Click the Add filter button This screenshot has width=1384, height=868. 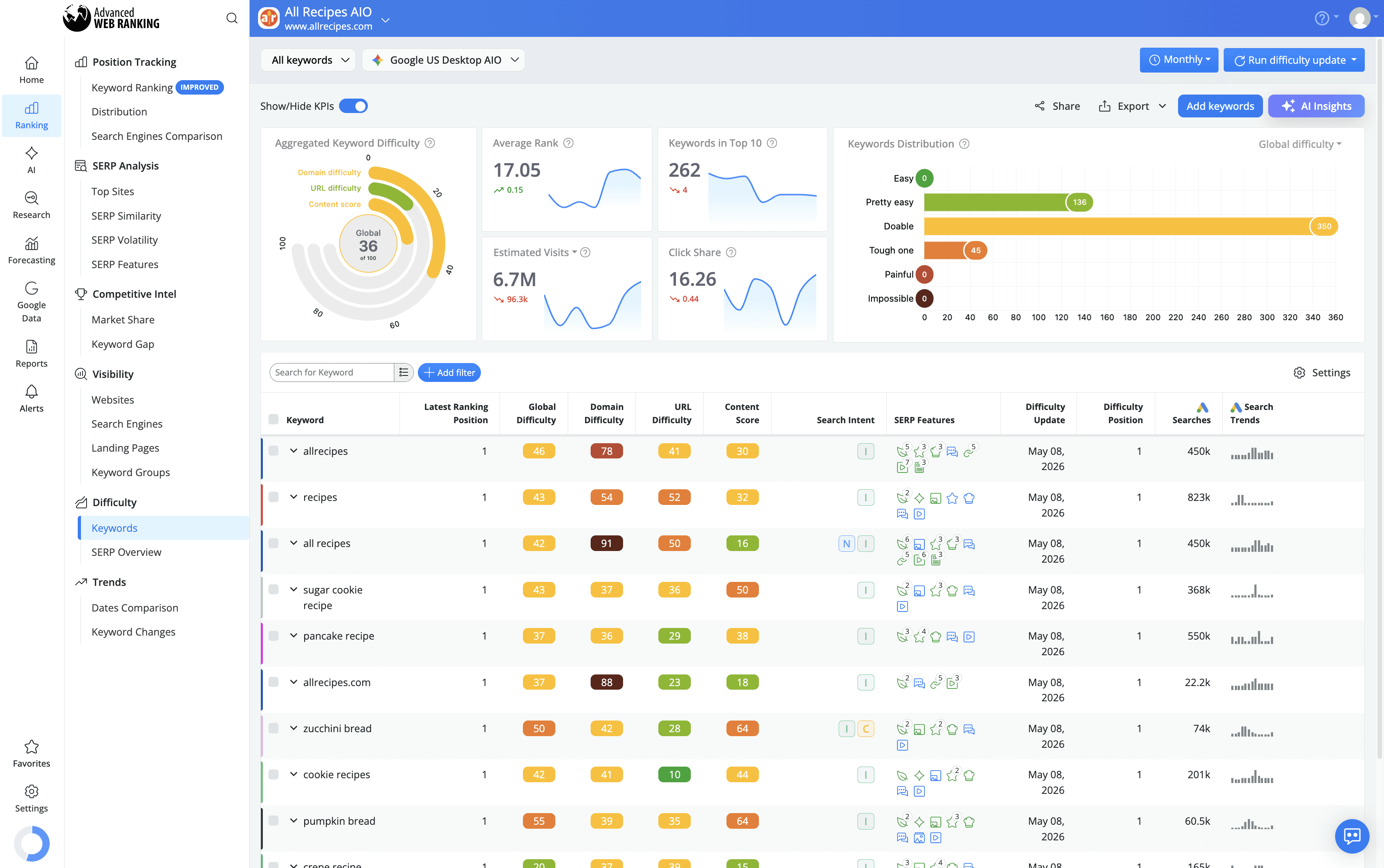click(x=449, y=373)
